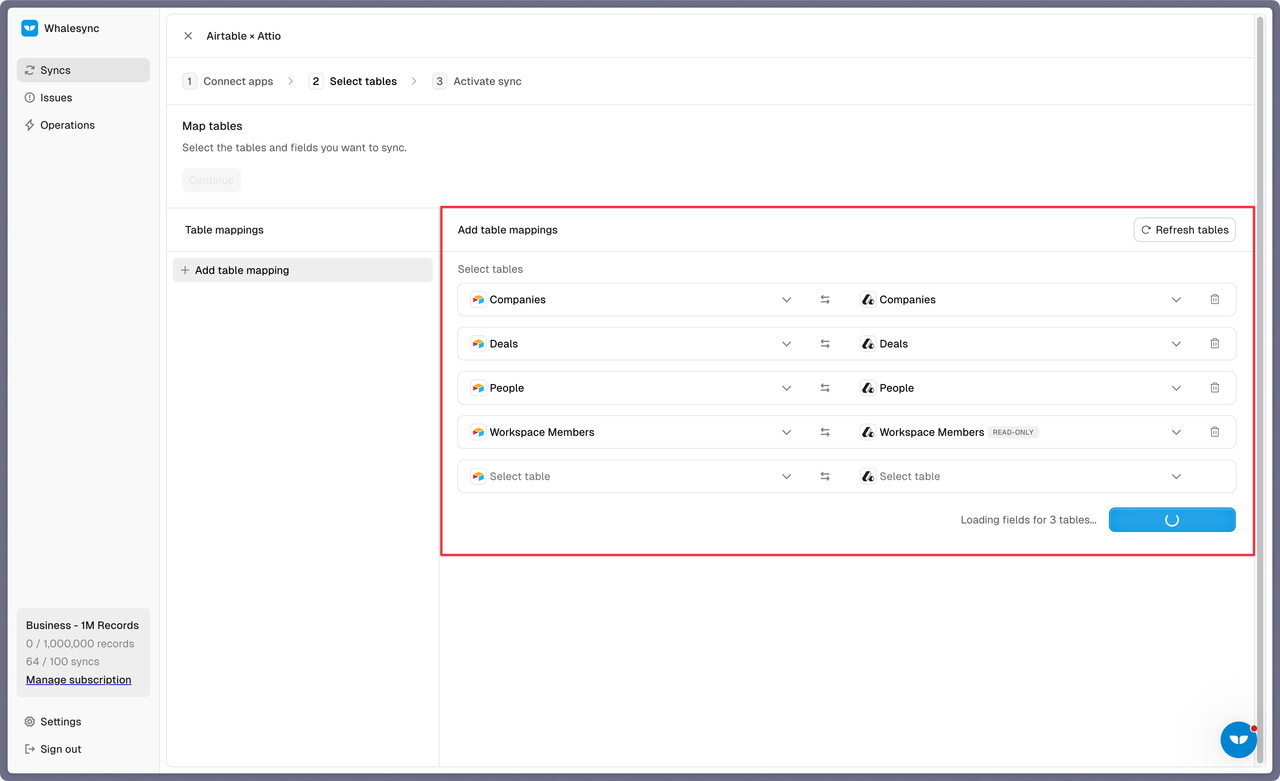Click sync direction arrows in the empty row
This screenshot has height=781, width=1280.
(825, 476)
